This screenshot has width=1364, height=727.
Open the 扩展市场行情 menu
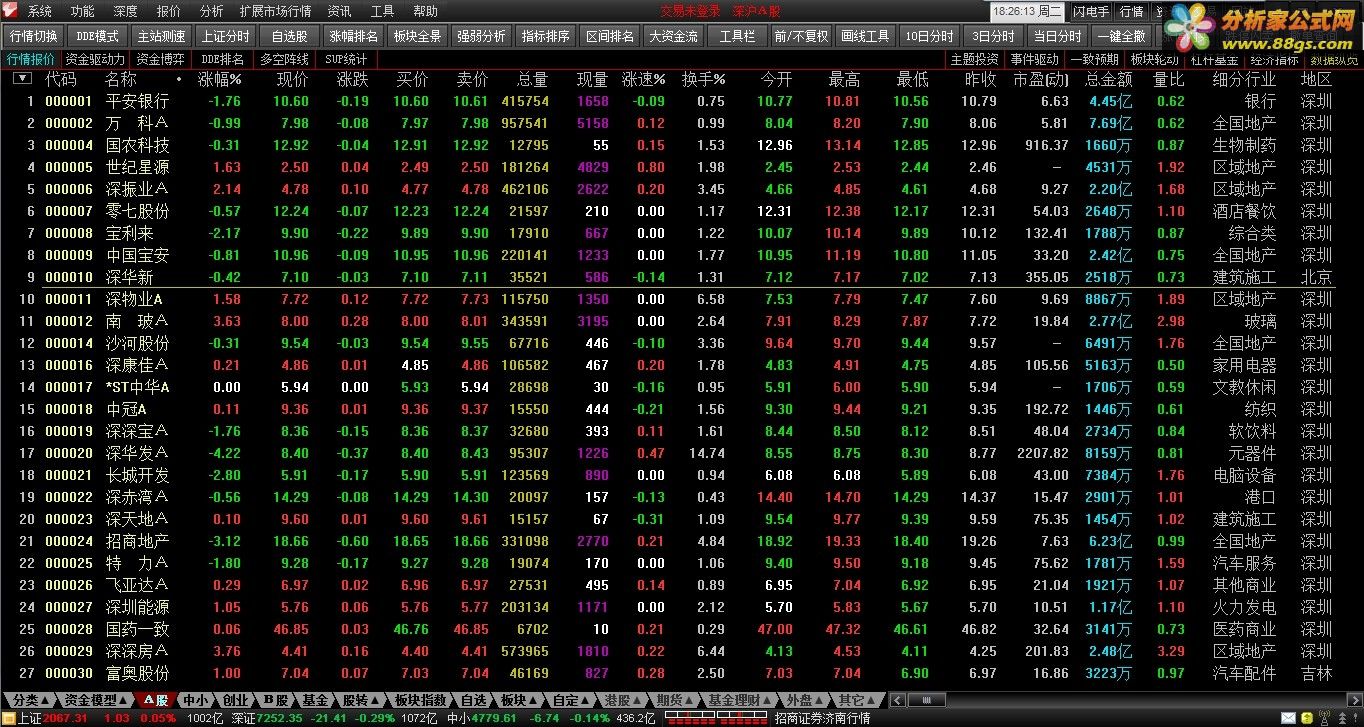(x=275, y=12)
